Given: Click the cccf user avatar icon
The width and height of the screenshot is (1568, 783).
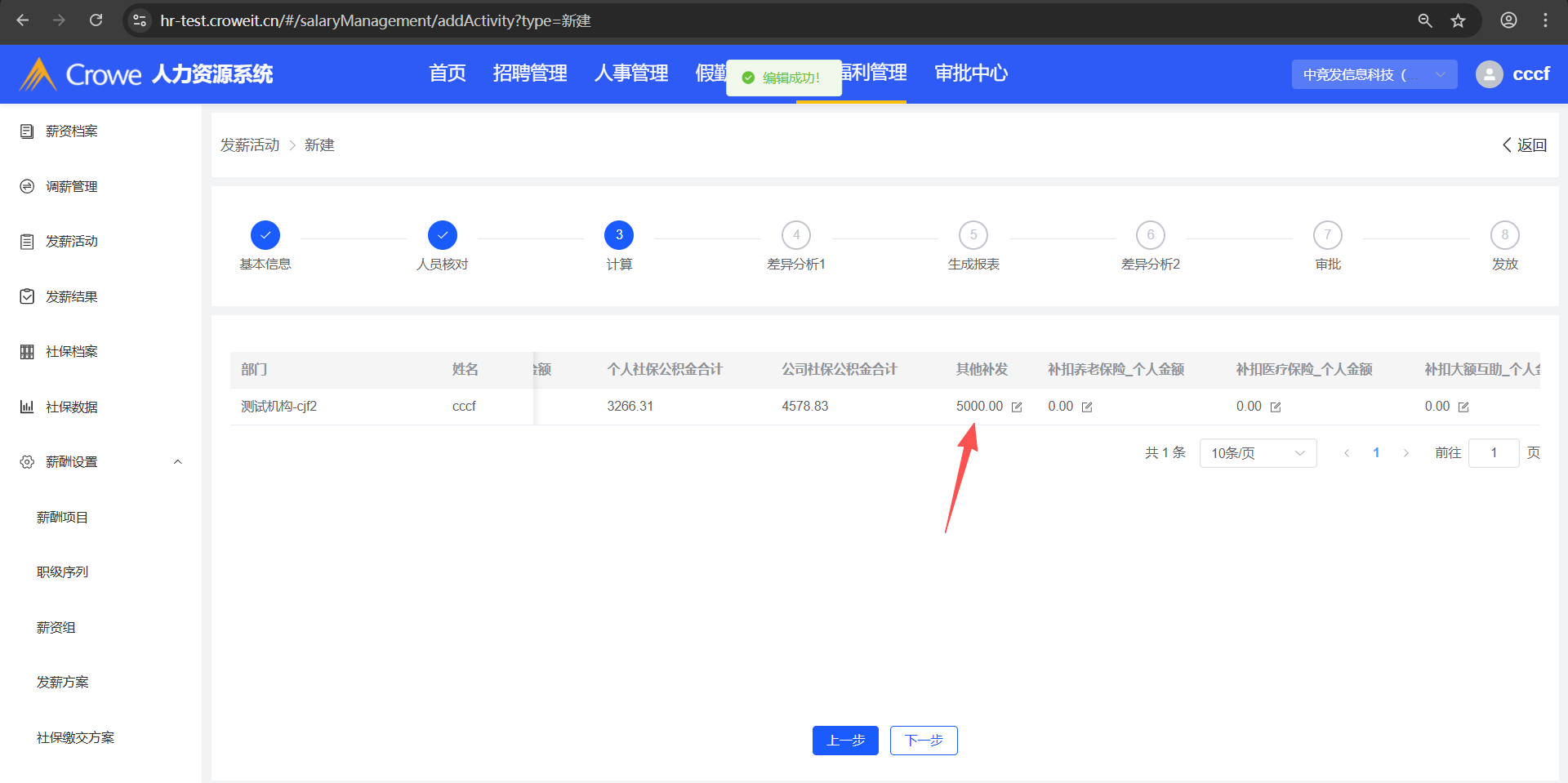Looking at the screenshot, I should (x=1489, y=74).
